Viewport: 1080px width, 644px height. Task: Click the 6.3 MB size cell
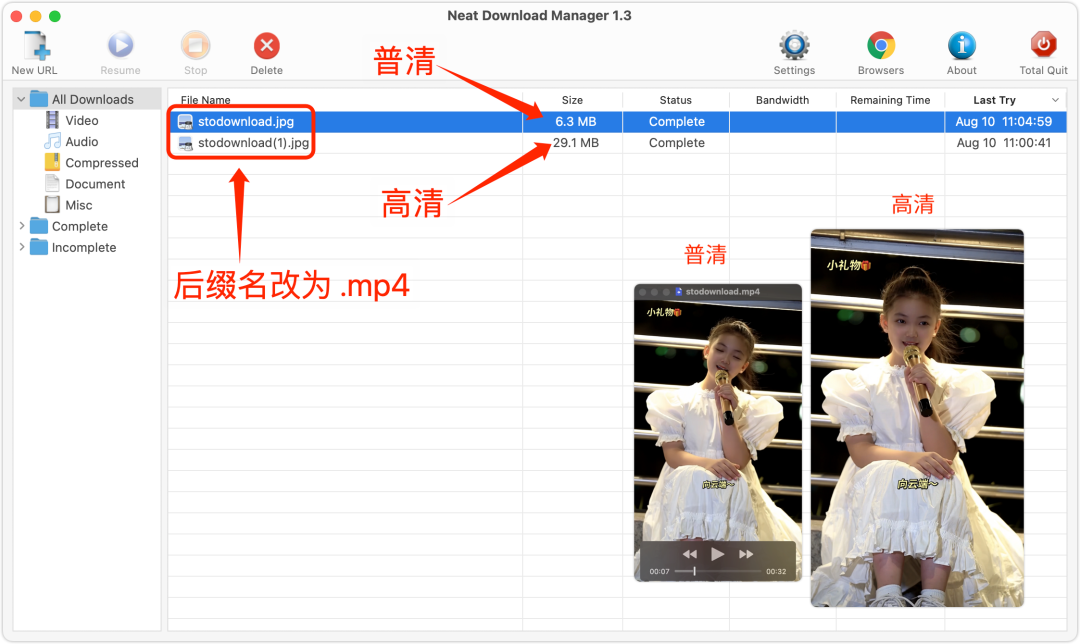(x=575, y=122)
